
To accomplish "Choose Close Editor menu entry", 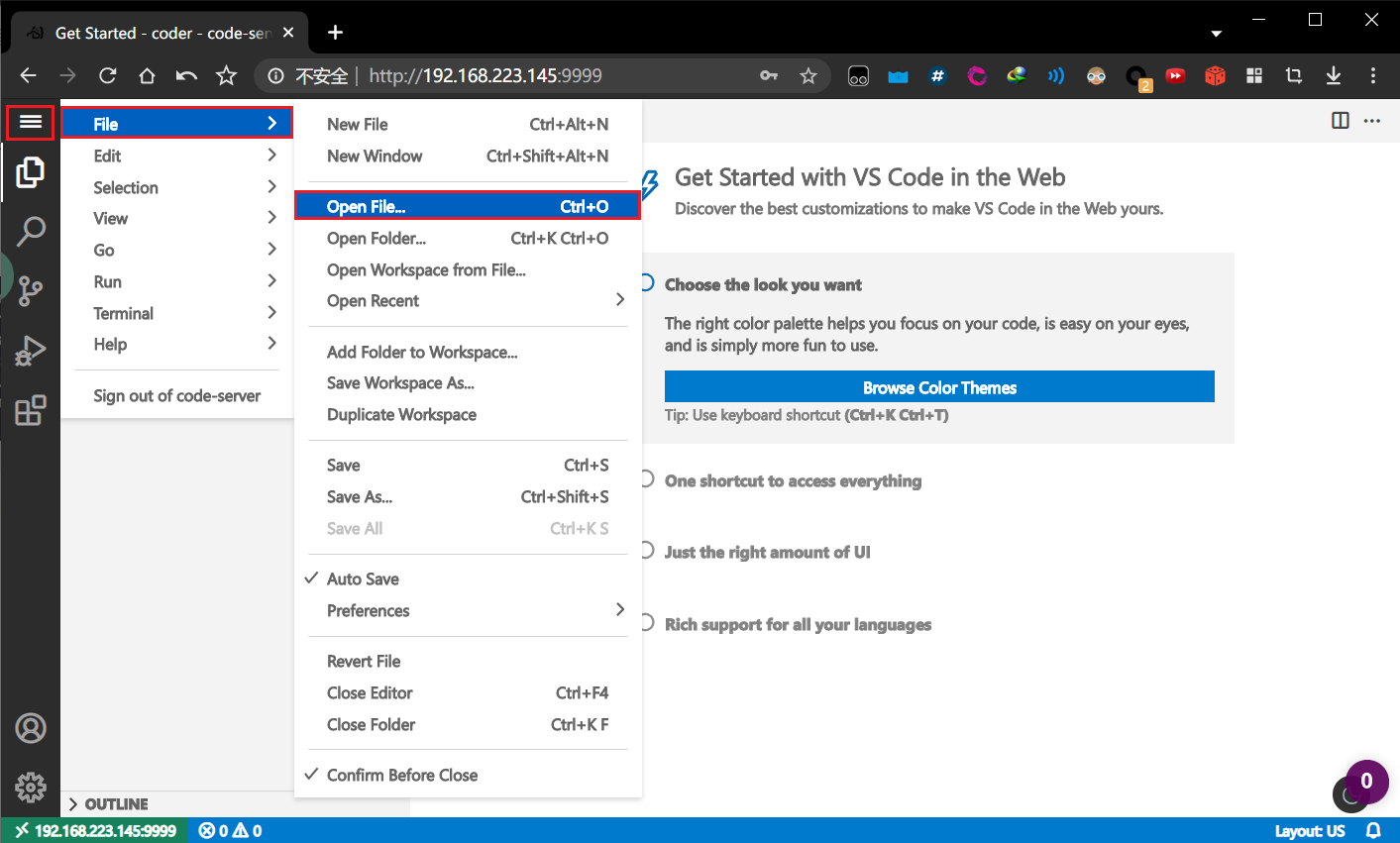I will pos(468,693).
